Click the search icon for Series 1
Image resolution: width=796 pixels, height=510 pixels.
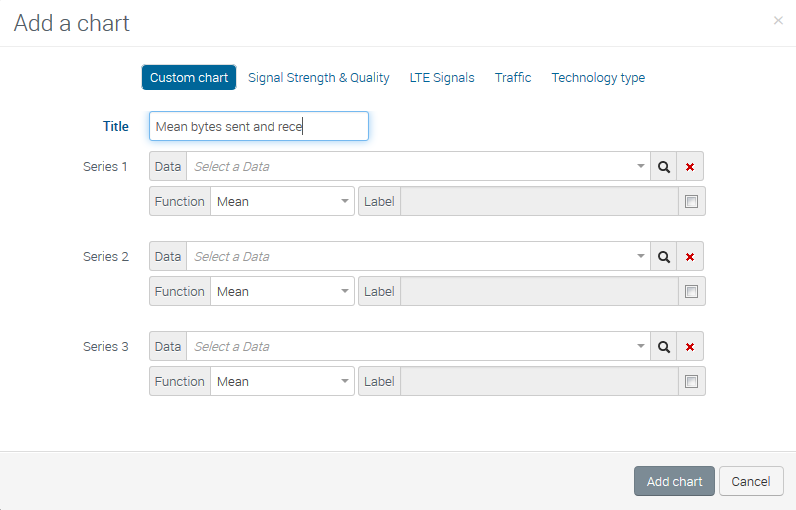(663, 167)
